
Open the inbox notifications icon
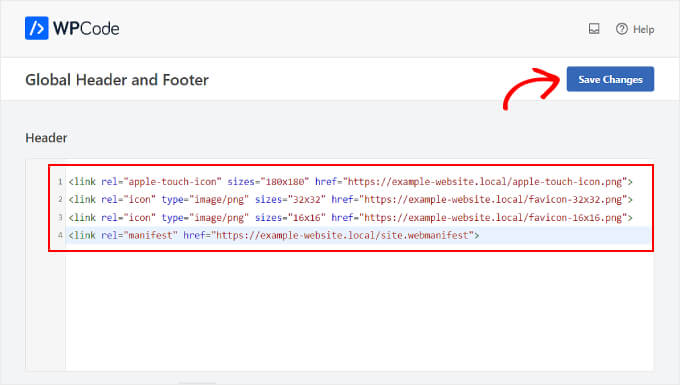(x=594, y=29)
